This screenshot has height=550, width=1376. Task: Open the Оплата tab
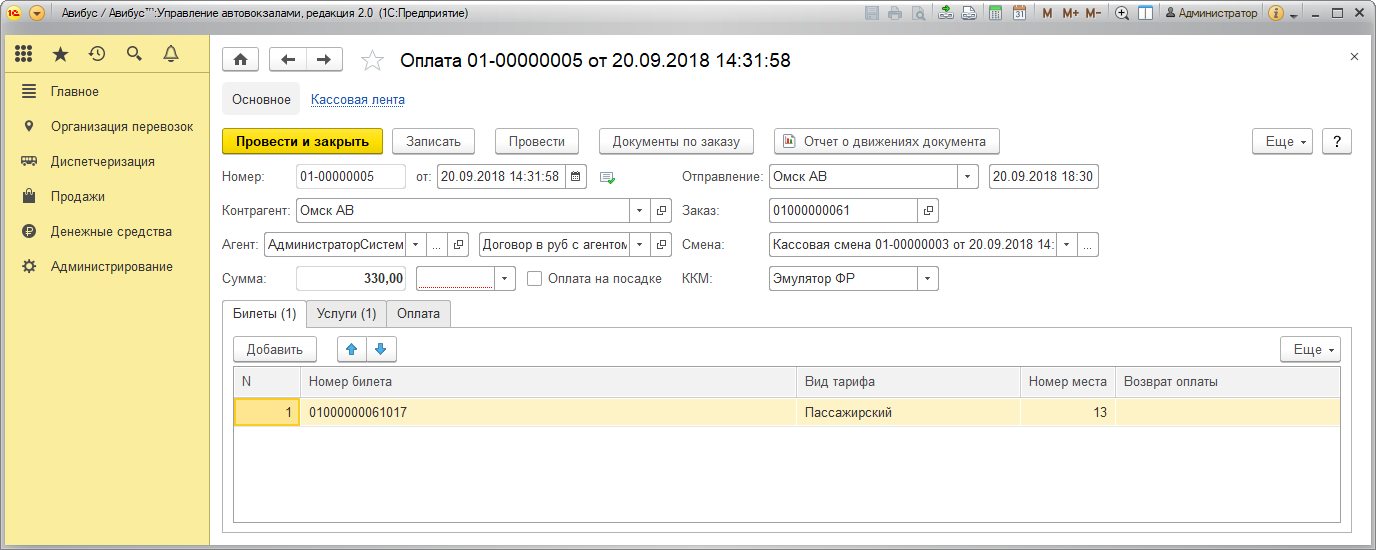[x=418, y=314]
